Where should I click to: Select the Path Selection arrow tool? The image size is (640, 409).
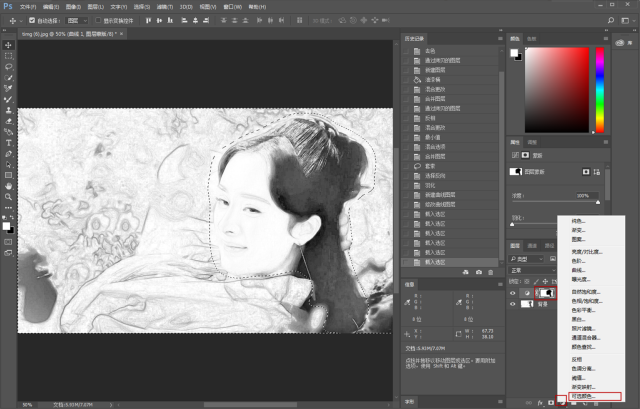click(x=8, y=164)
